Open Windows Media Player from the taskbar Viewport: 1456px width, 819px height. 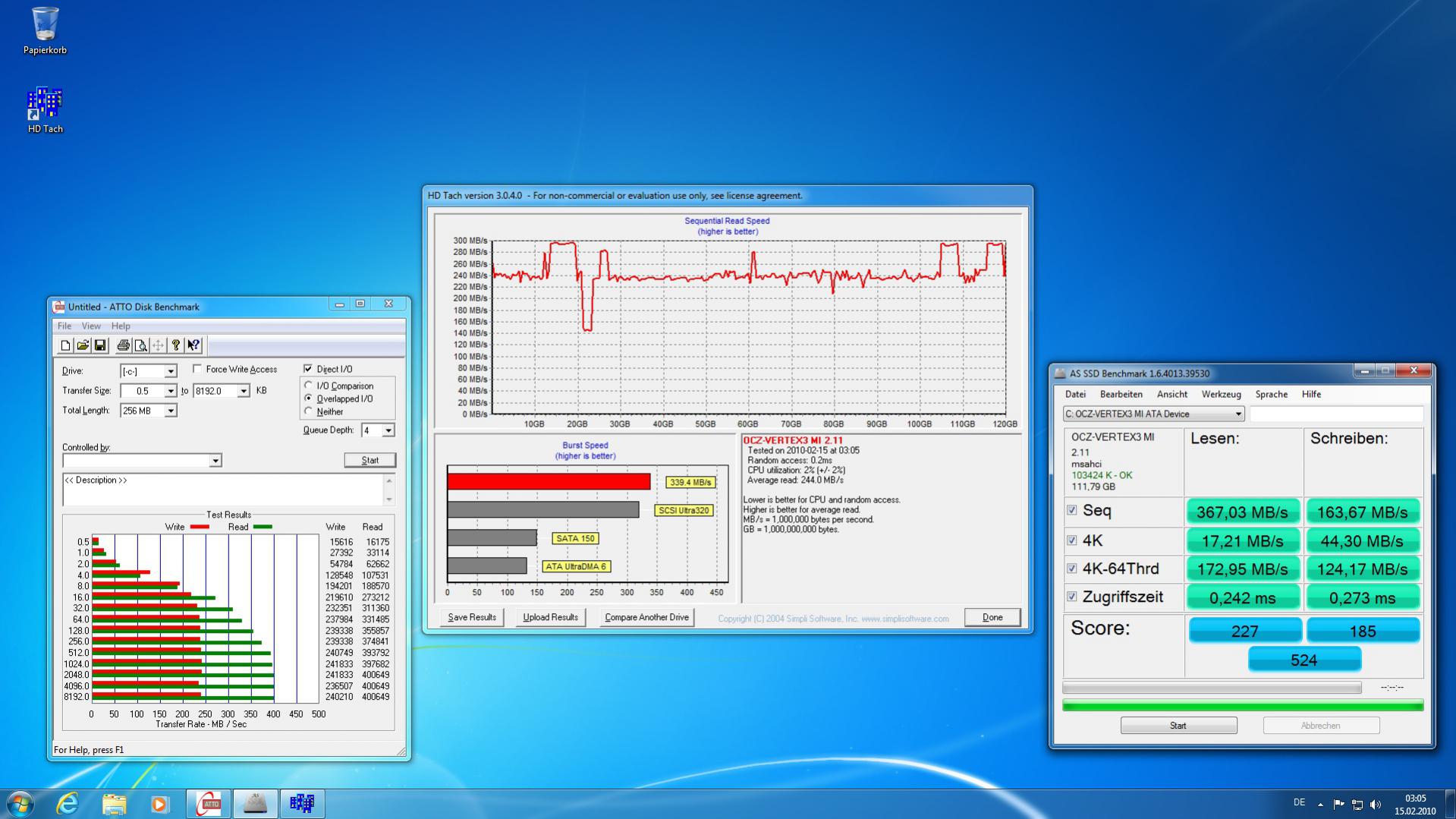(x=159, y=803)
